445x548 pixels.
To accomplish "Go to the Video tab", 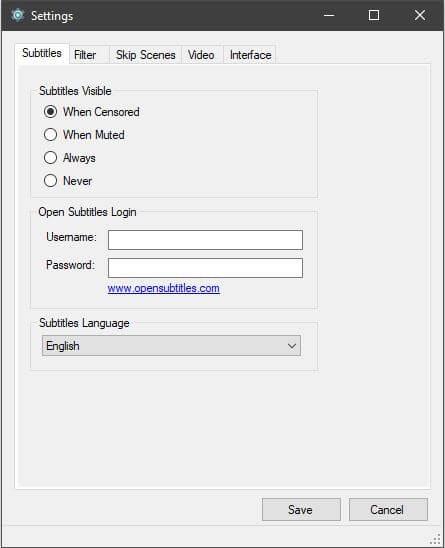I will (x=201, y=55).
